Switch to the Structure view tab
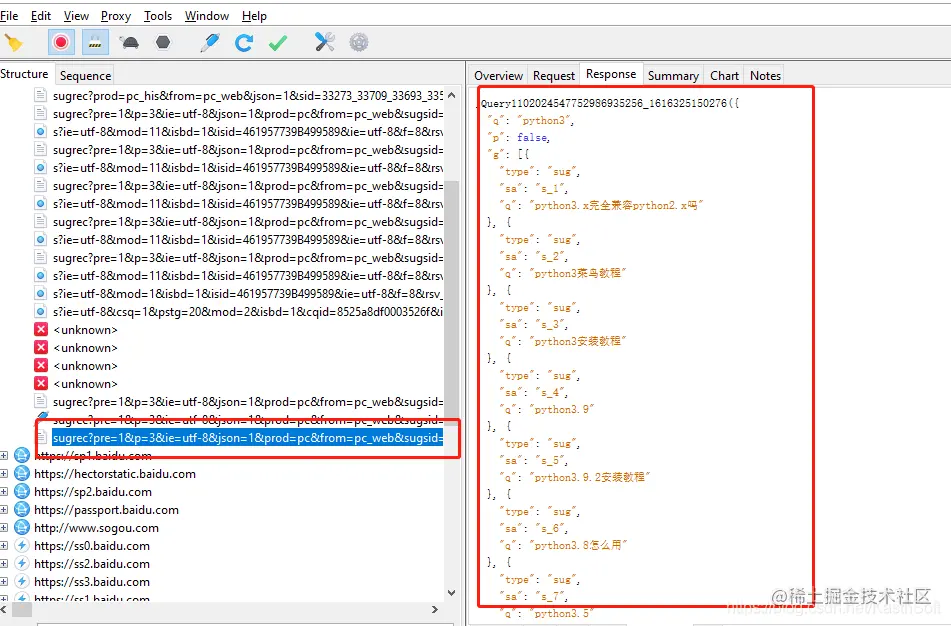Image resolution: width=951 pixels, height=626 pixels. pyautogui.click(x=24, y=74)
